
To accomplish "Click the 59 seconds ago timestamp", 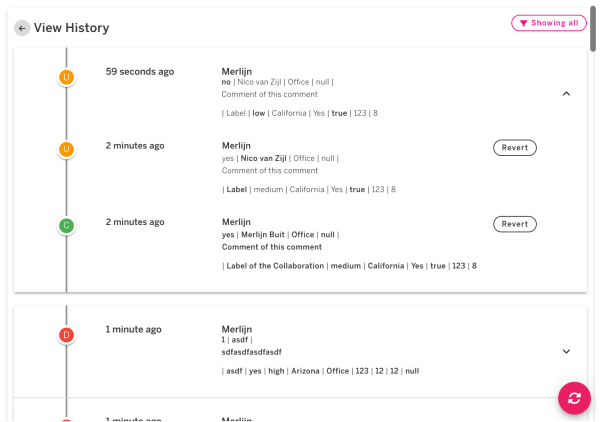I will coord(140,71).
